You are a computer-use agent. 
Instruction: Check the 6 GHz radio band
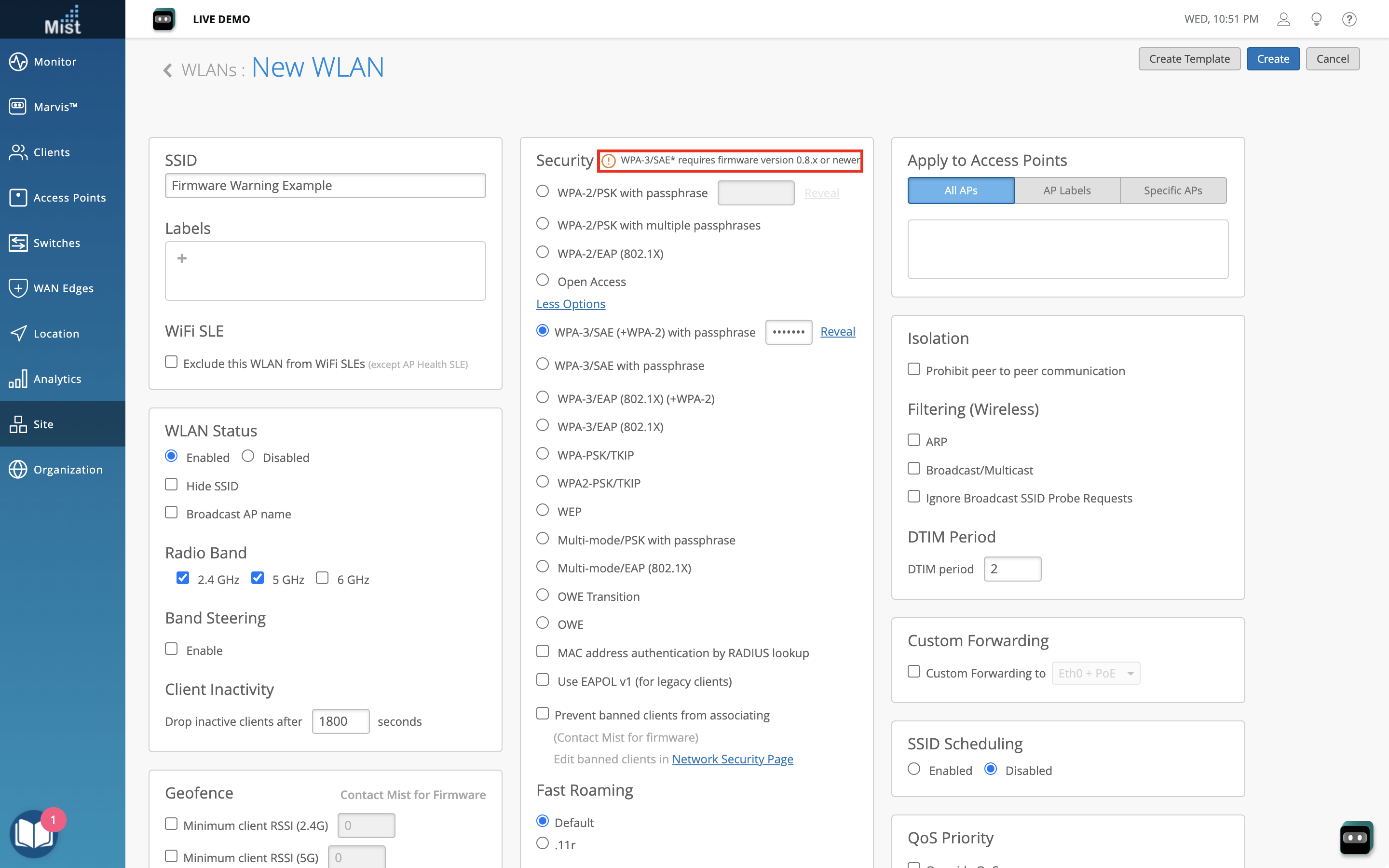pyautogui.click(x=322, y=578)
